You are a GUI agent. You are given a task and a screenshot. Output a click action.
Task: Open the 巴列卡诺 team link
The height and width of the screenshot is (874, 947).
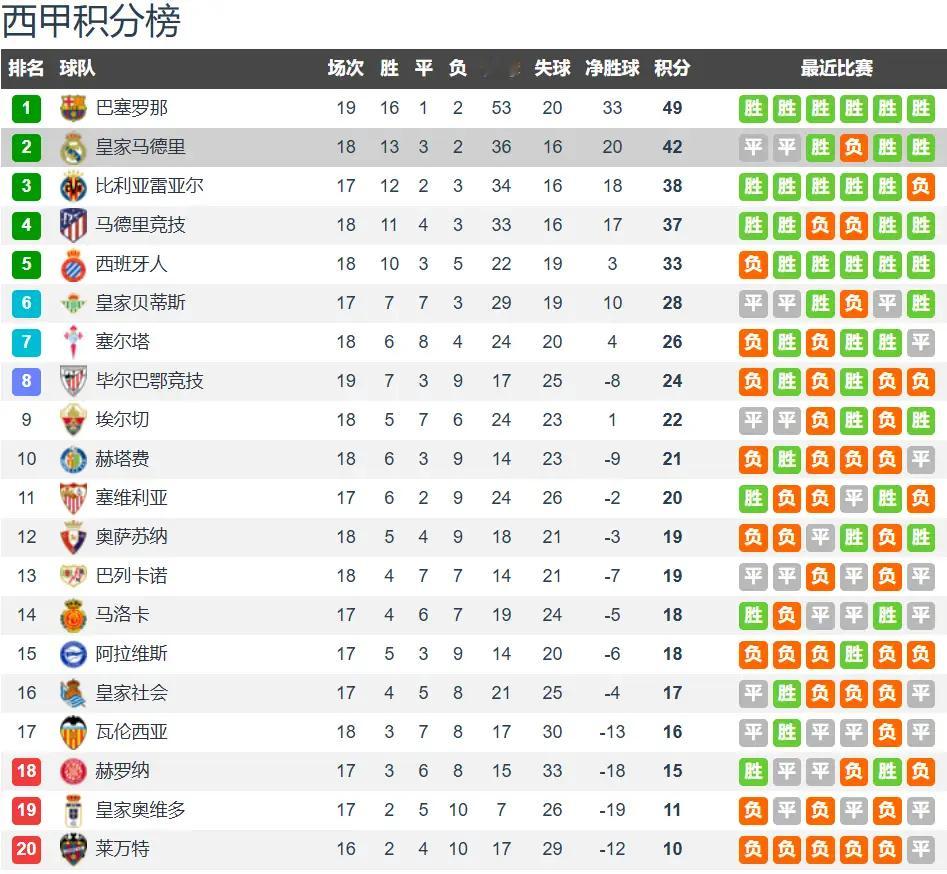132,576
